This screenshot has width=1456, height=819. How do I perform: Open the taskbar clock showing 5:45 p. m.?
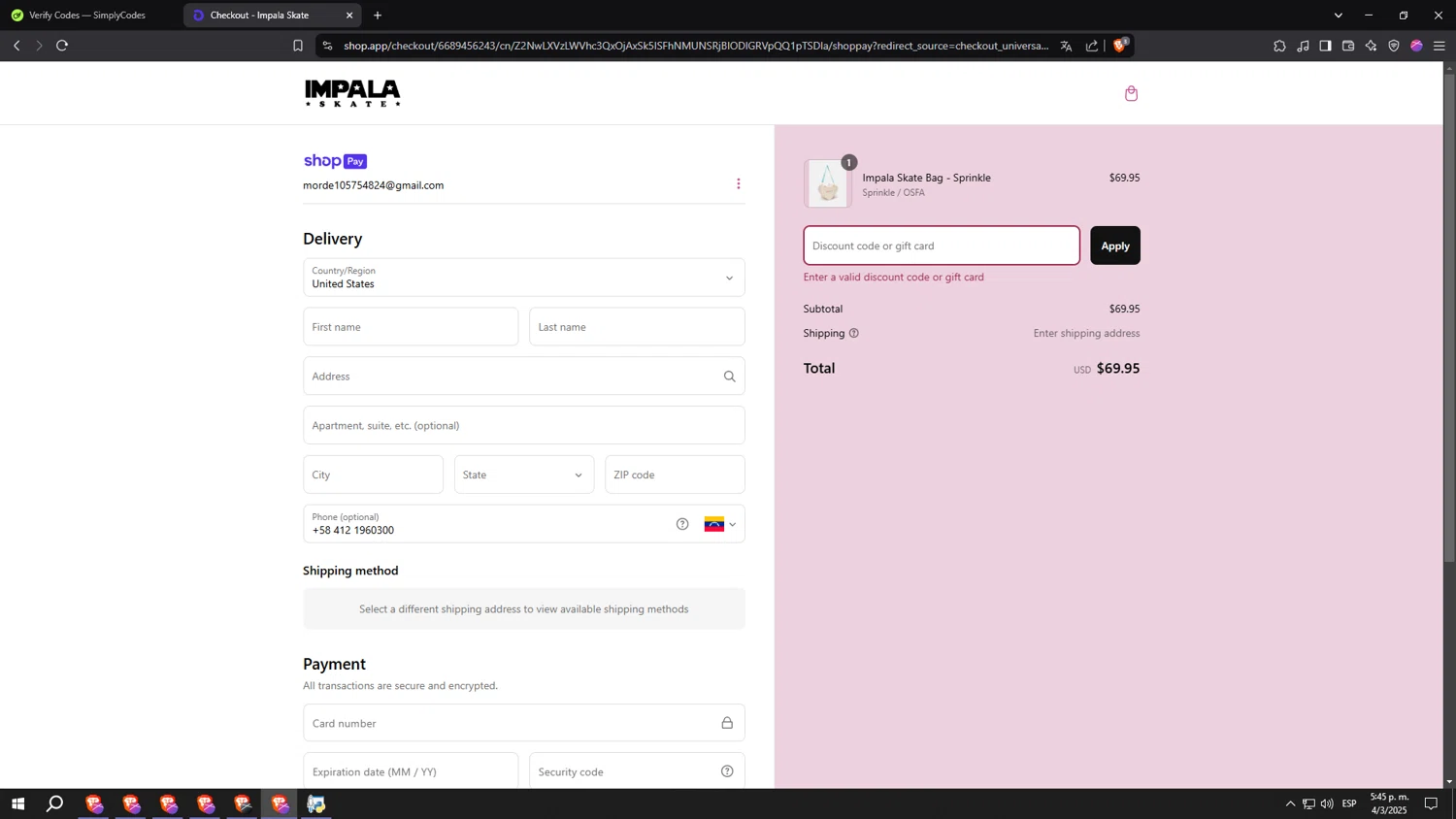1389,803
